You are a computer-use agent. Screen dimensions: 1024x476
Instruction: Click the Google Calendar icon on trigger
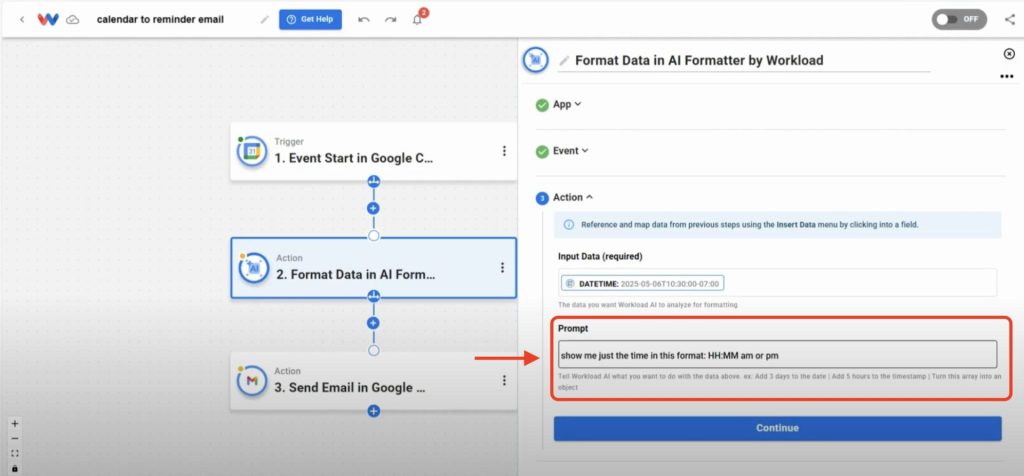pyautogui.click(x=252, y=151)
